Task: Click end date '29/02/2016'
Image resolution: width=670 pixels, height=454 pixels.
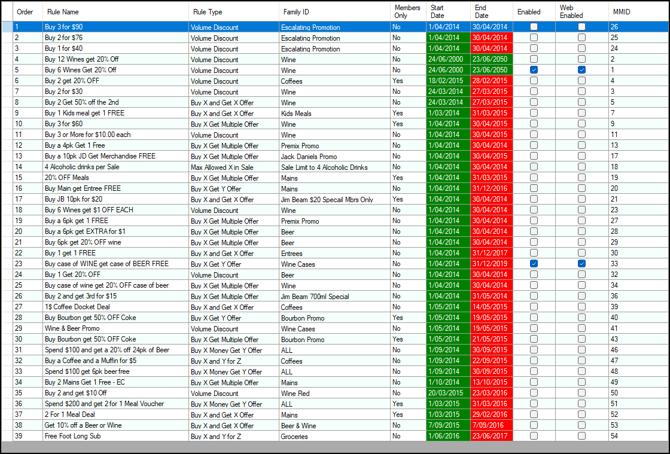Action: pos(490,415)
